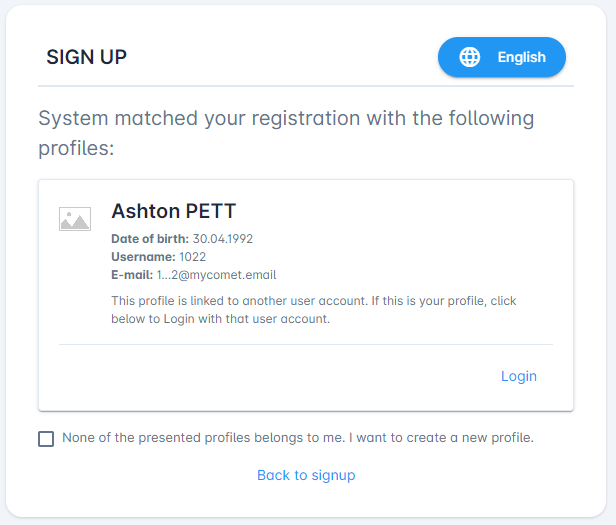
Task: Click the masked e-mail address 1...2@mycomet.email
Action: [x=216, y=275]
